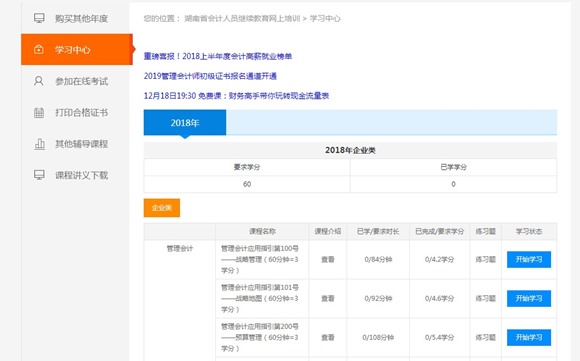
Task: Click the 0/5.4学分 credit cell
Action: (439, 337)
